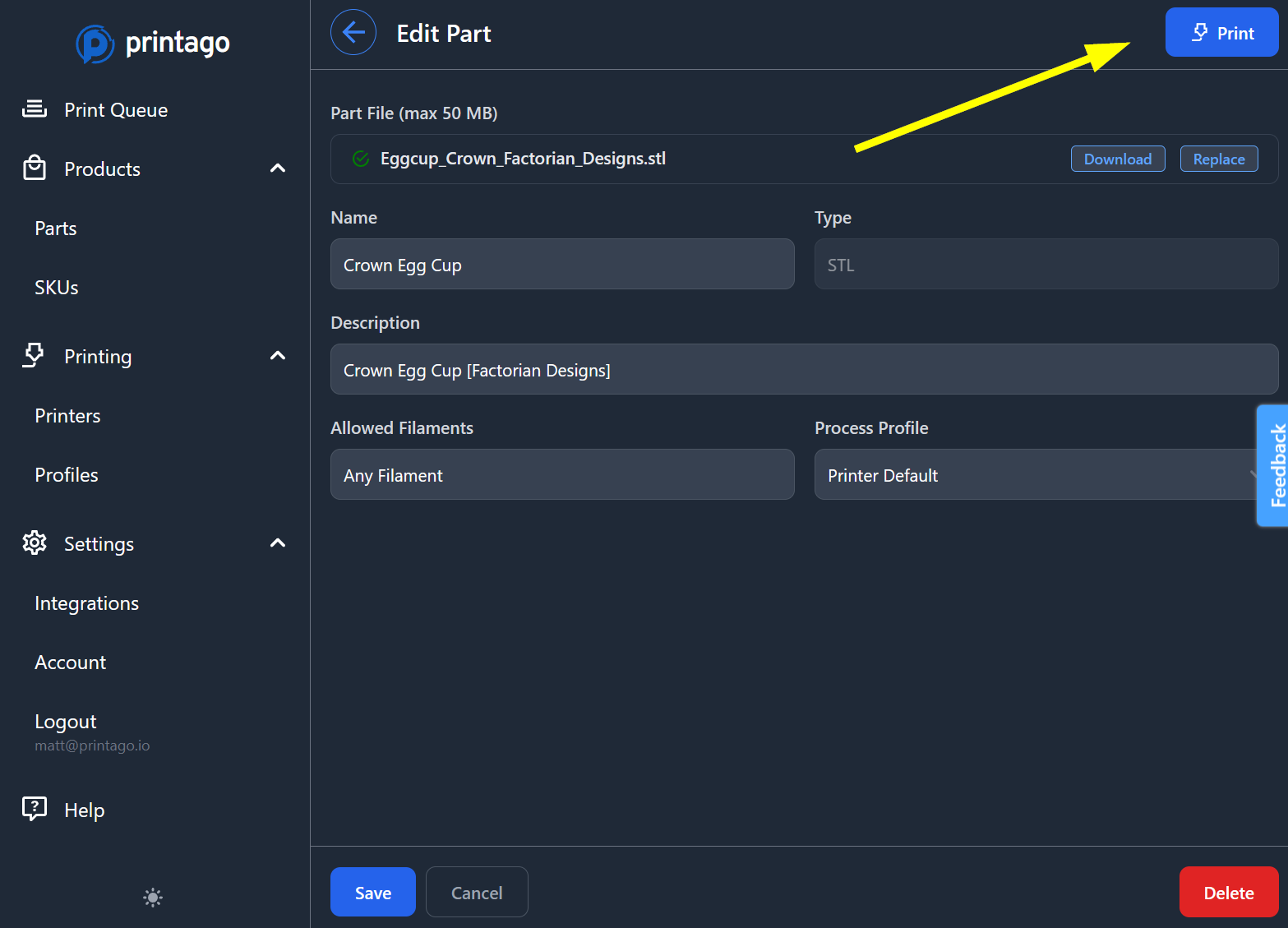The height and width of the screenshot is (928, 1288).
Task: Click the Allowed Filaments label
Action: pos(402,428)
